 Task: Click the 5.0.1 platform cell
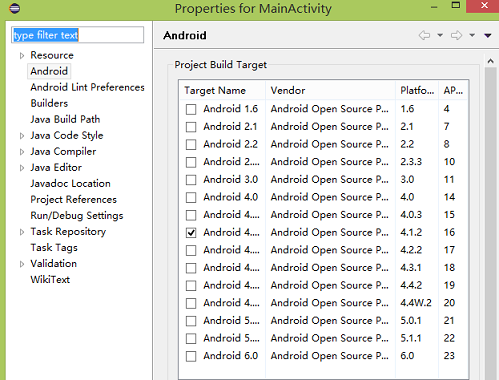pyautogui.click(x=411, y=321)
